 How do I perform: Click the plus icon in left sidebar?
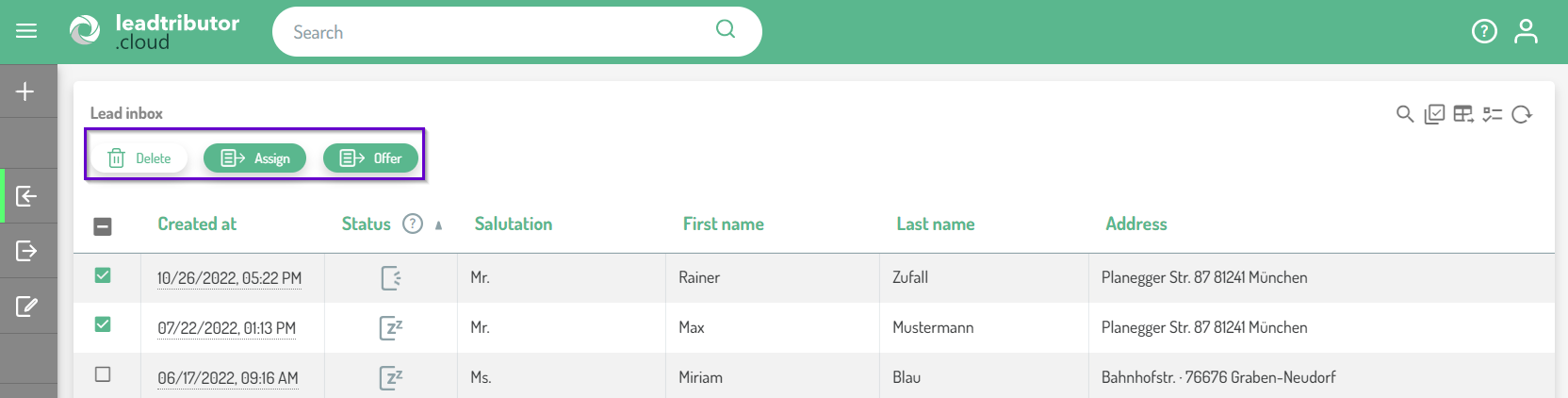25,91
